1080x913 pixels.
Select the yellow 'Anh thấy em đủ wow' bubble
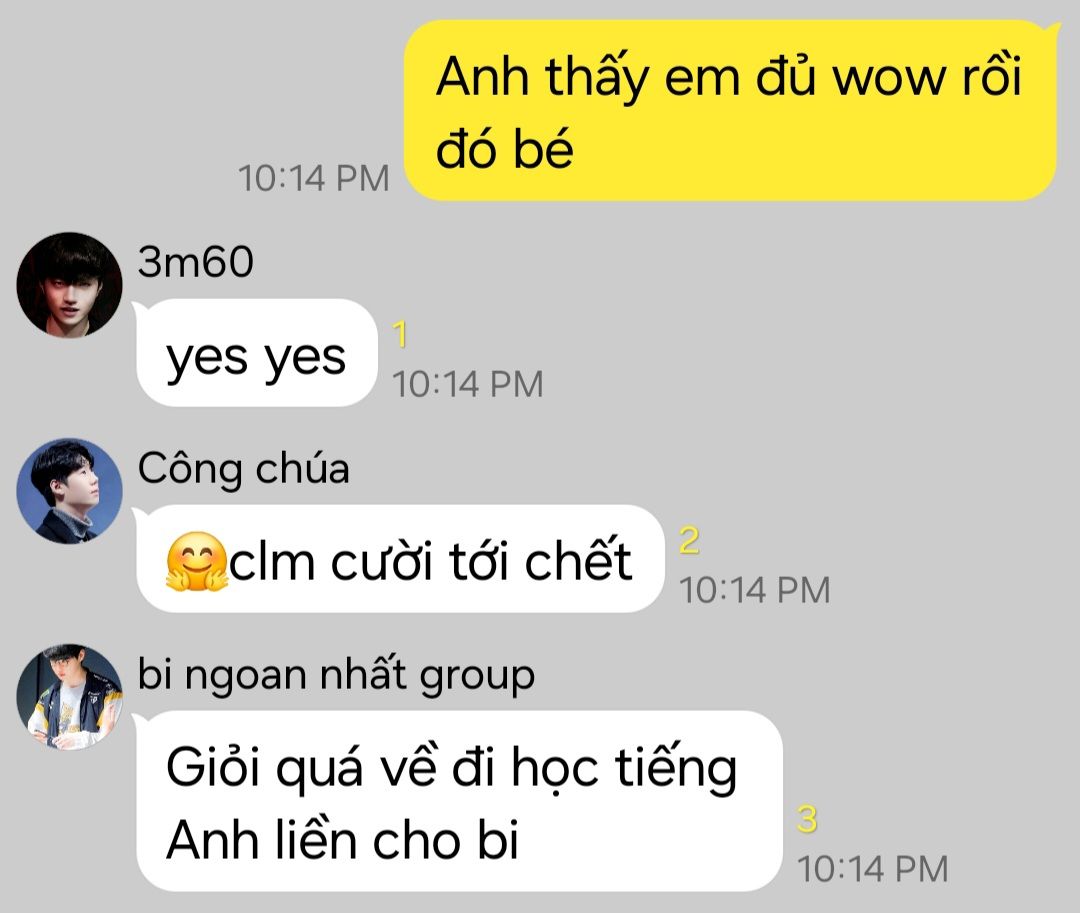(730, 110)
